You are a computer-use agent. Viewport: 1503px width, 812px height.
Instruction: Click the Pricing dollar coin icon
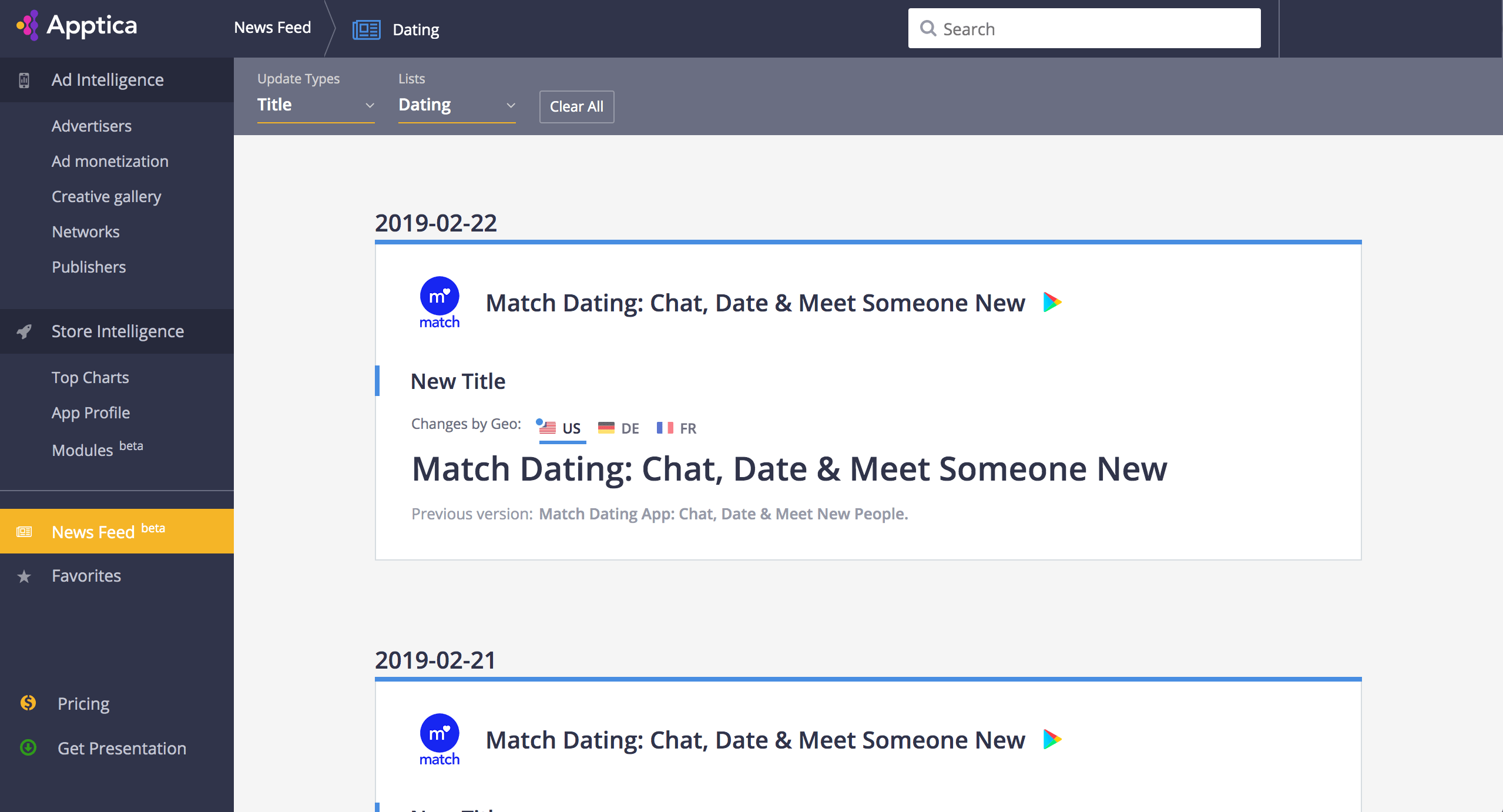28,703
